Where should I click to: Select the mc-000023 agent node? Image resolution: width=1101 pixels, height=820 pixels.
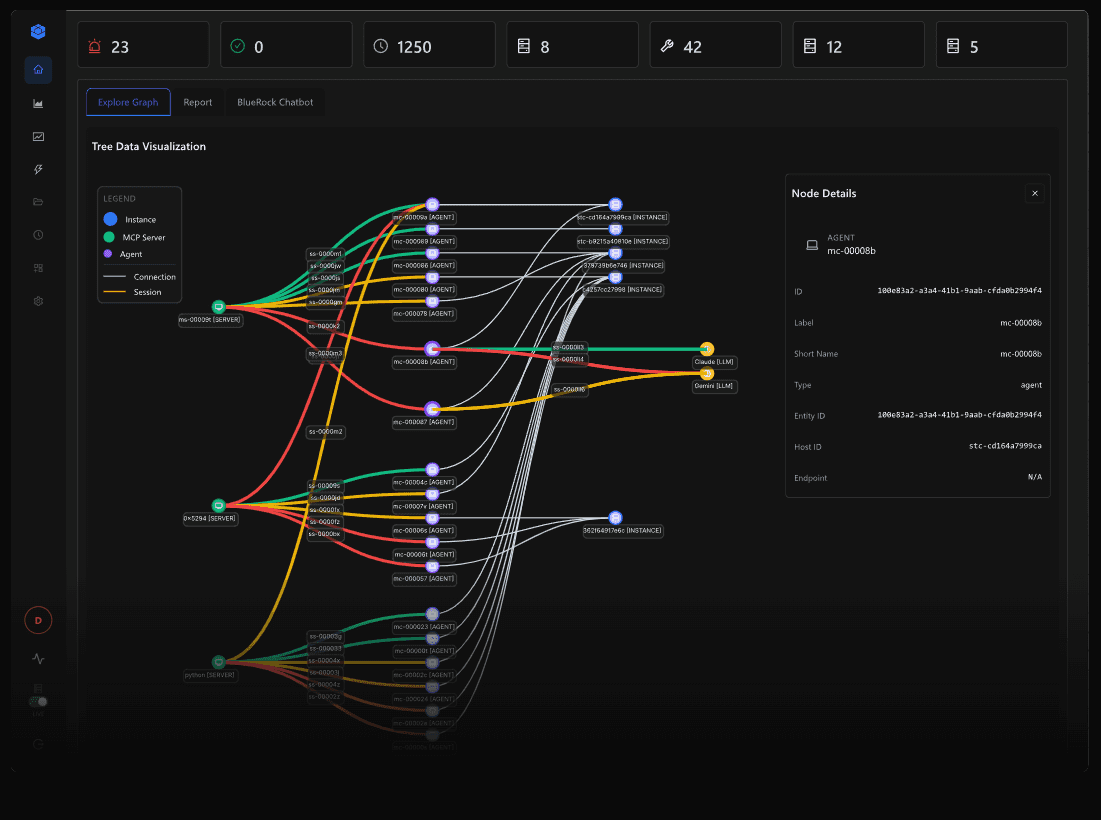coord(433,614)
